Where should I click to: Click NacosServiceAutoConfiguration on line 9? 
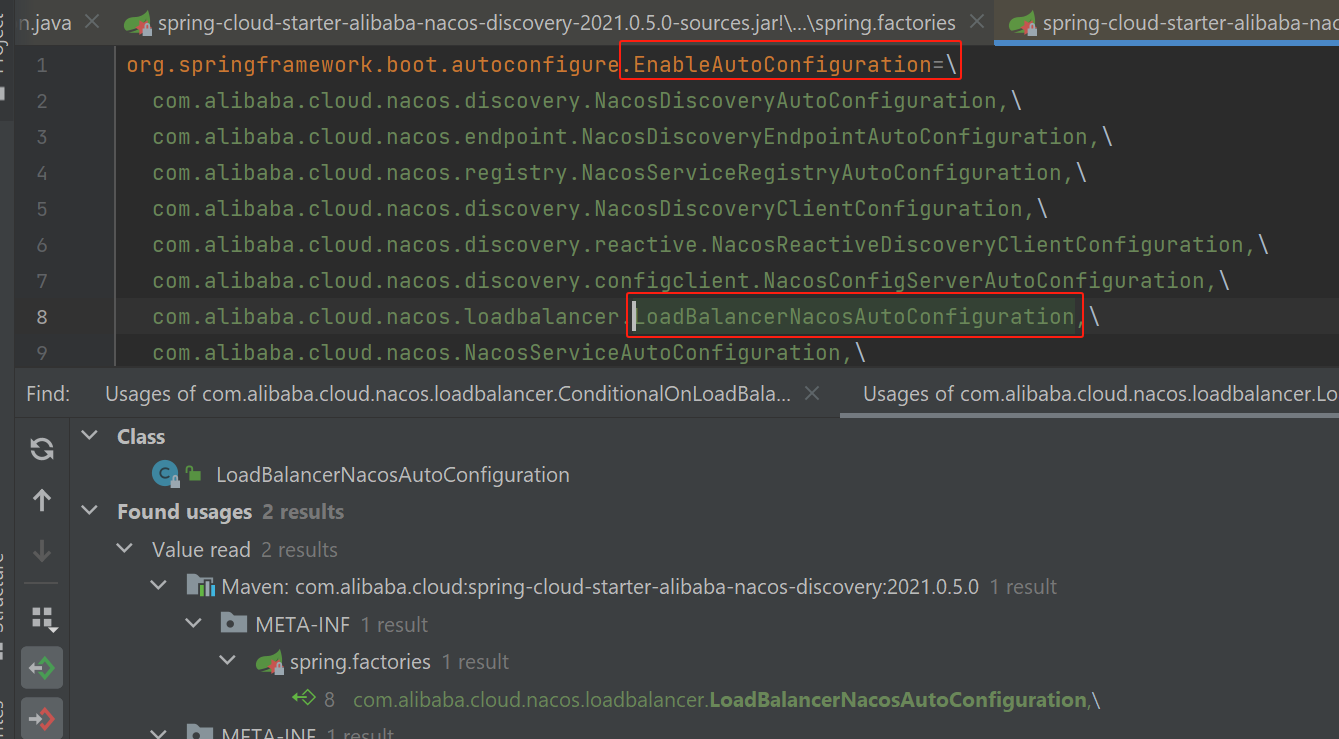pyautogui.click(x=653, y=353)
